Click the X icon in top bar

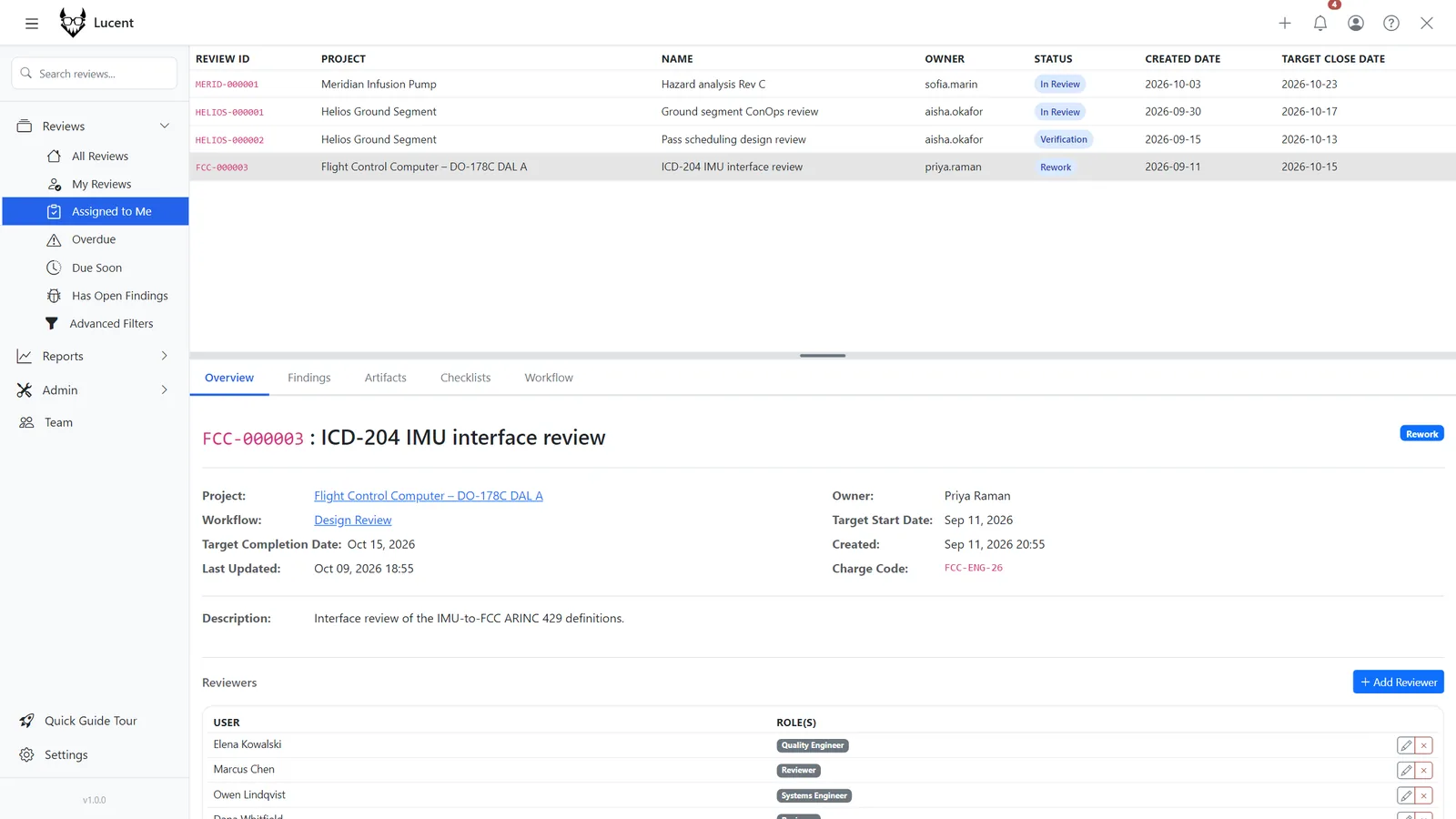[1427, 24]
